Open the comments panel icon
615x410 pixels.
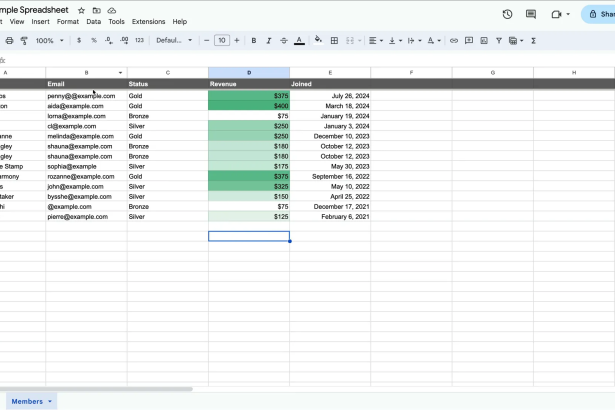coord(531,14)
